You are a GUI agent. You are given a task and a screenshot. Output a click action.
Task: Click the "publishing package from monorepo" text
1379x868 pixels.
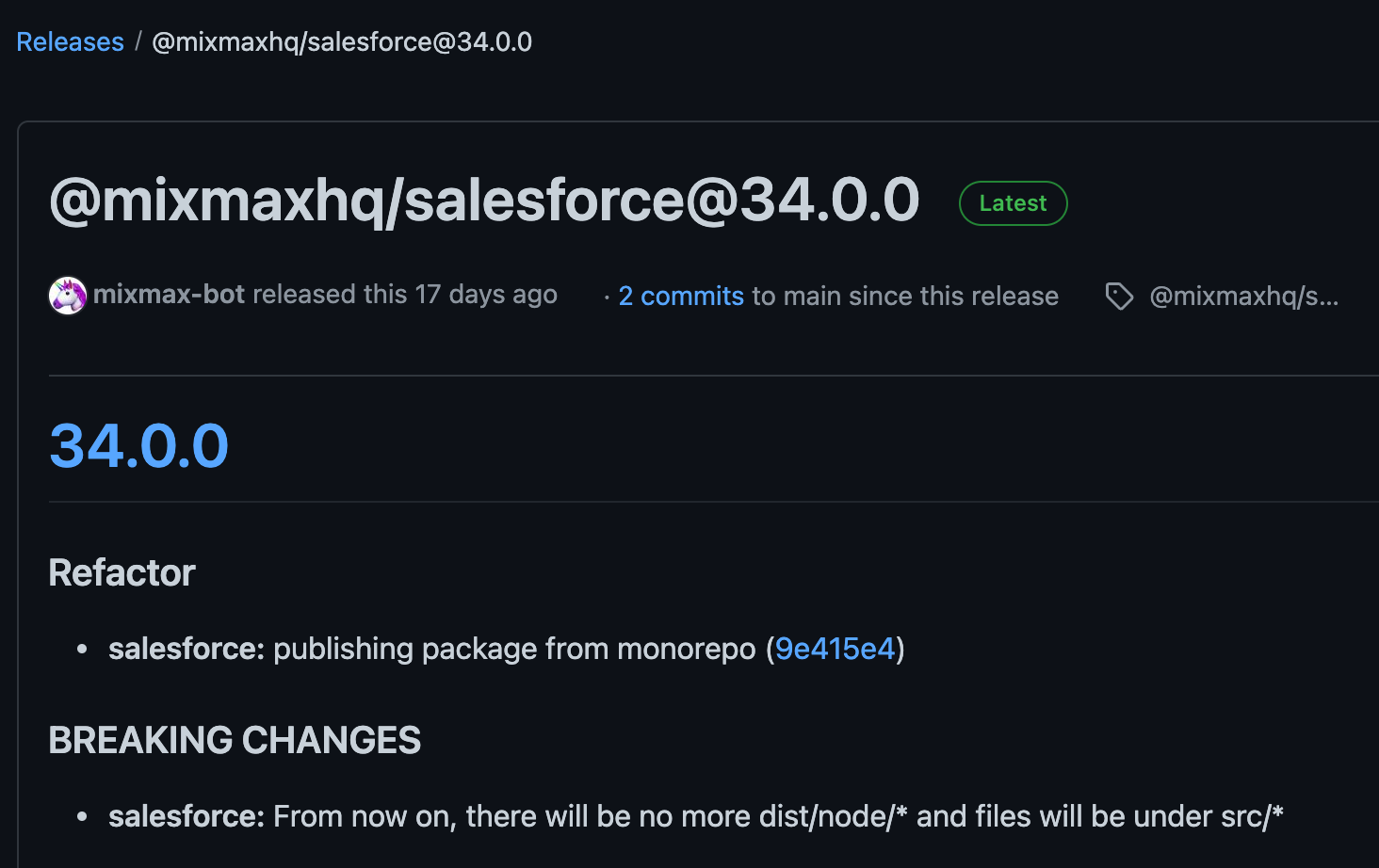point(514,649)
